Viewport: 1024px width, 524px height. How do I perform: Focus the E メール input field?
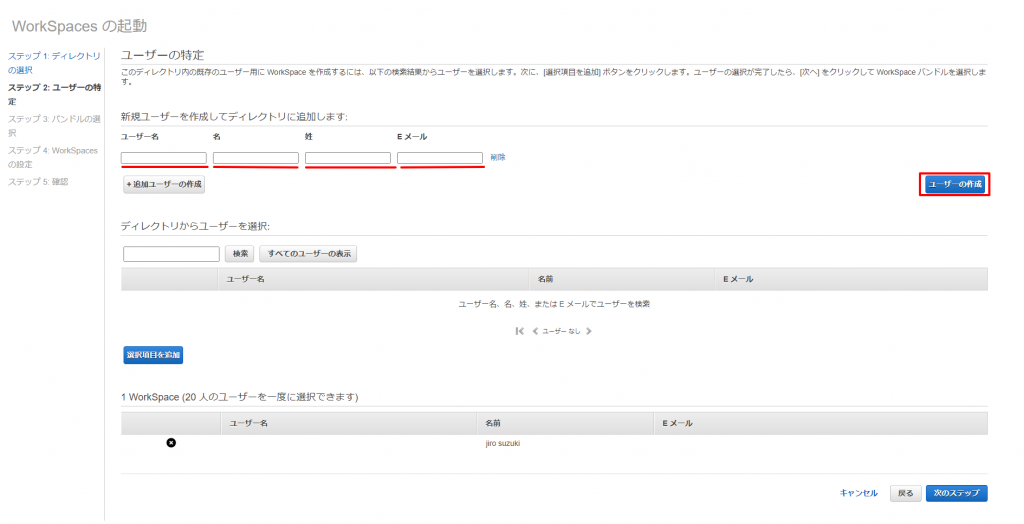coord(440,158)
